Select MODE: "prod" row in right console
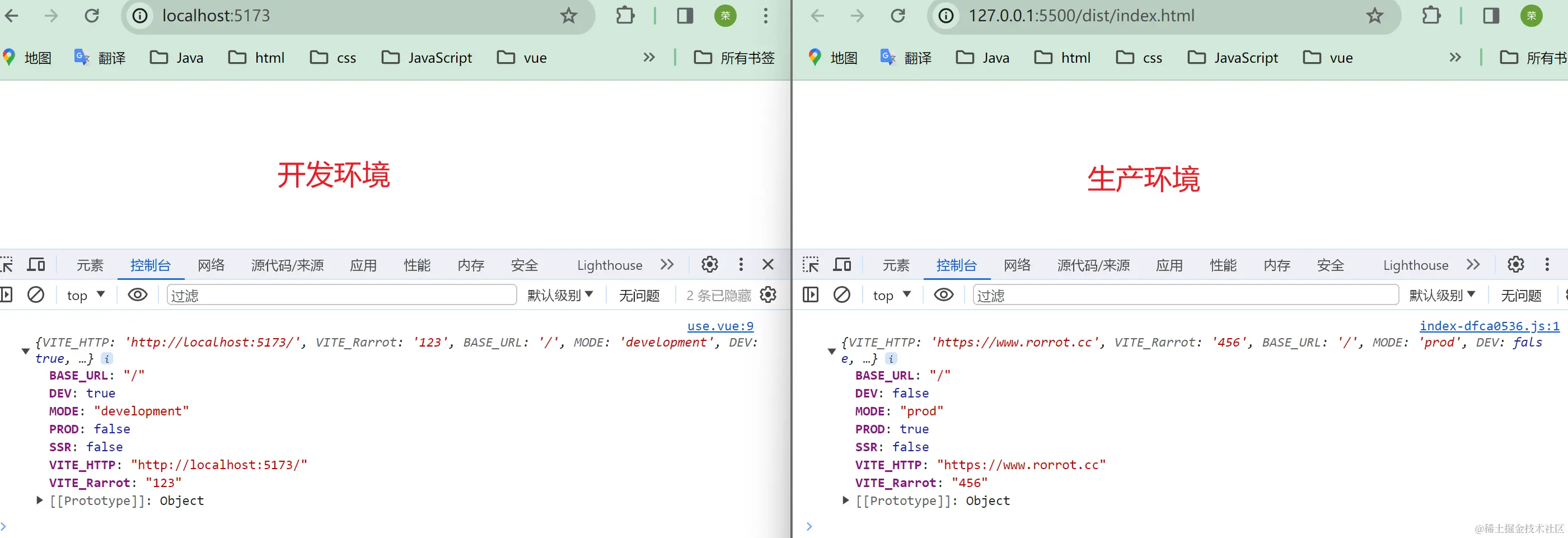 click(x=899, y=411)
